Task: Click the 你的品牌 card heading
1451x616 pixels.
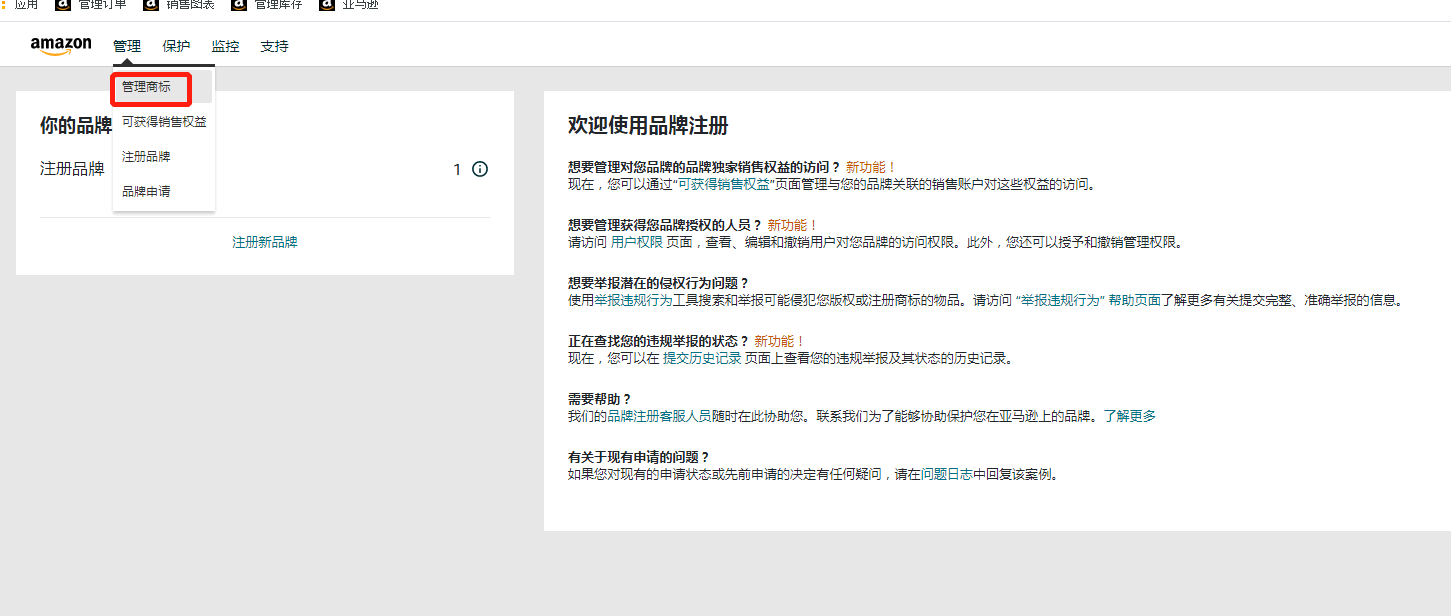Action: coord(76,125)
